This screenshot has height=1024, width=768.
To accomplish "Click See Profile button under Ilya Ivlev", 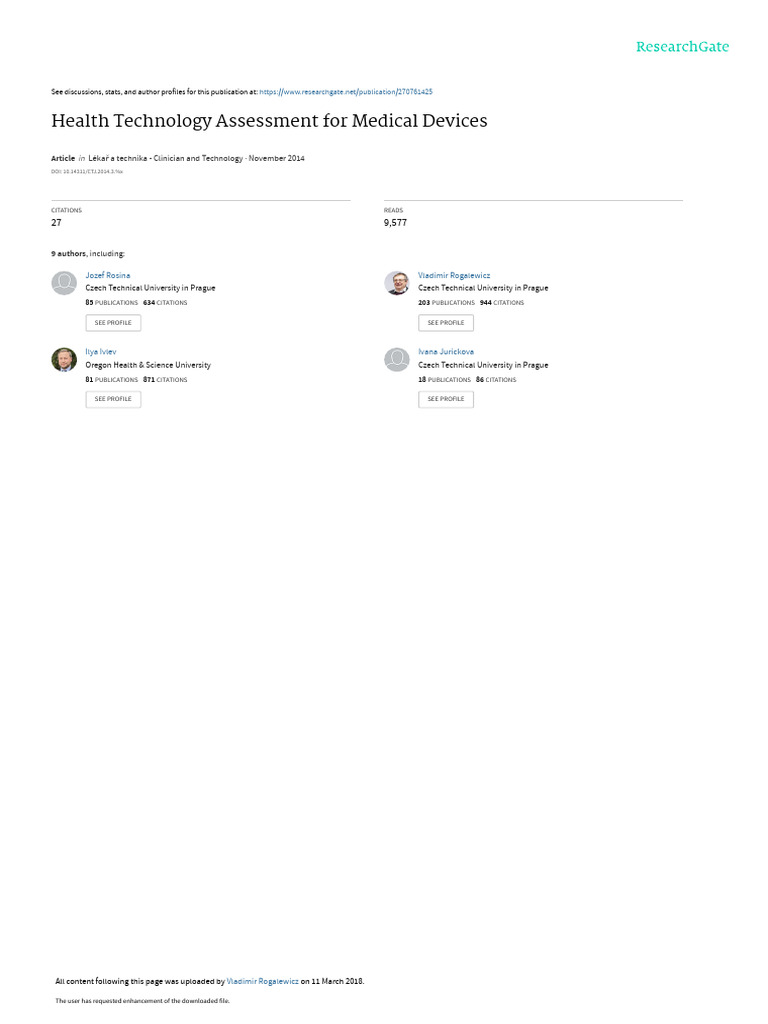I will click(113, 399).
